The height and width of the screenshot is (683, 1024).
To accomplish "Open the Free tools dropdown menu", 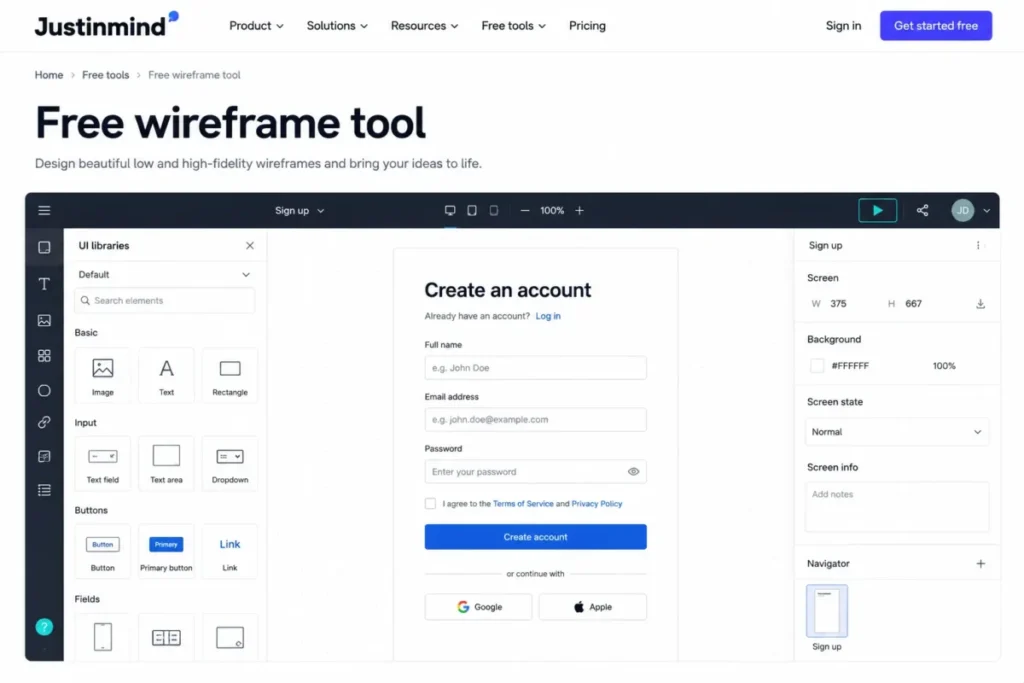I will point(513,25).
